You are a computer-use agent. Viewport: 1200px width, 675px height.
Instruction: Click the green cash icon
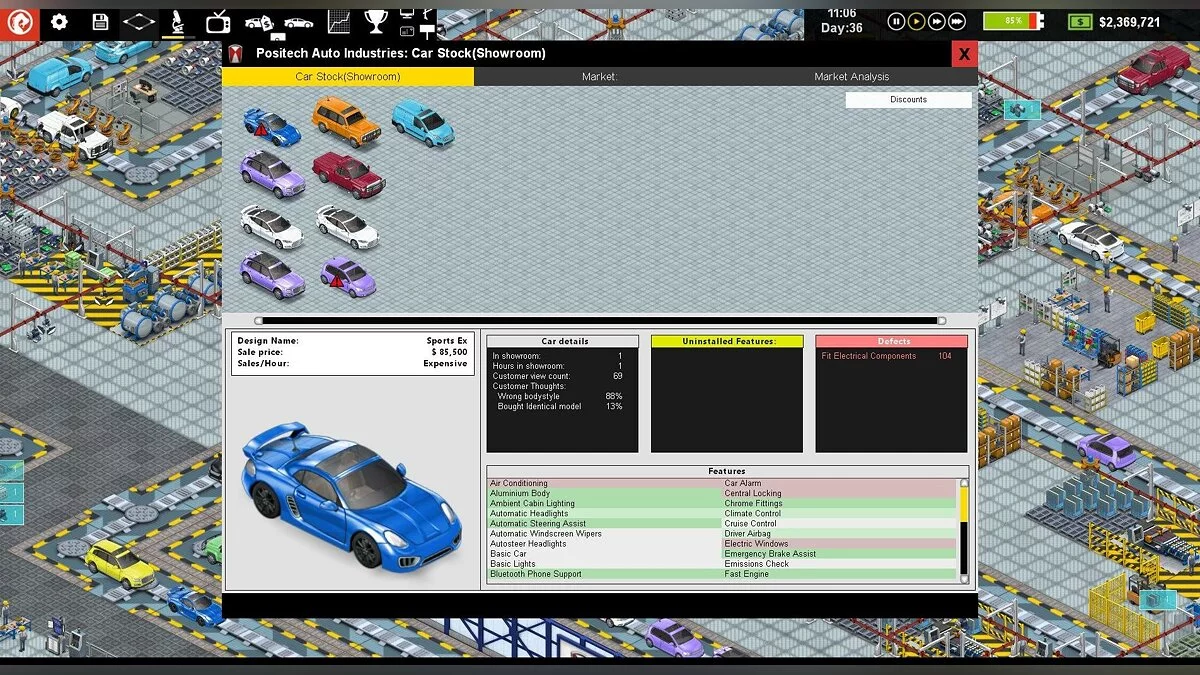1079,21
